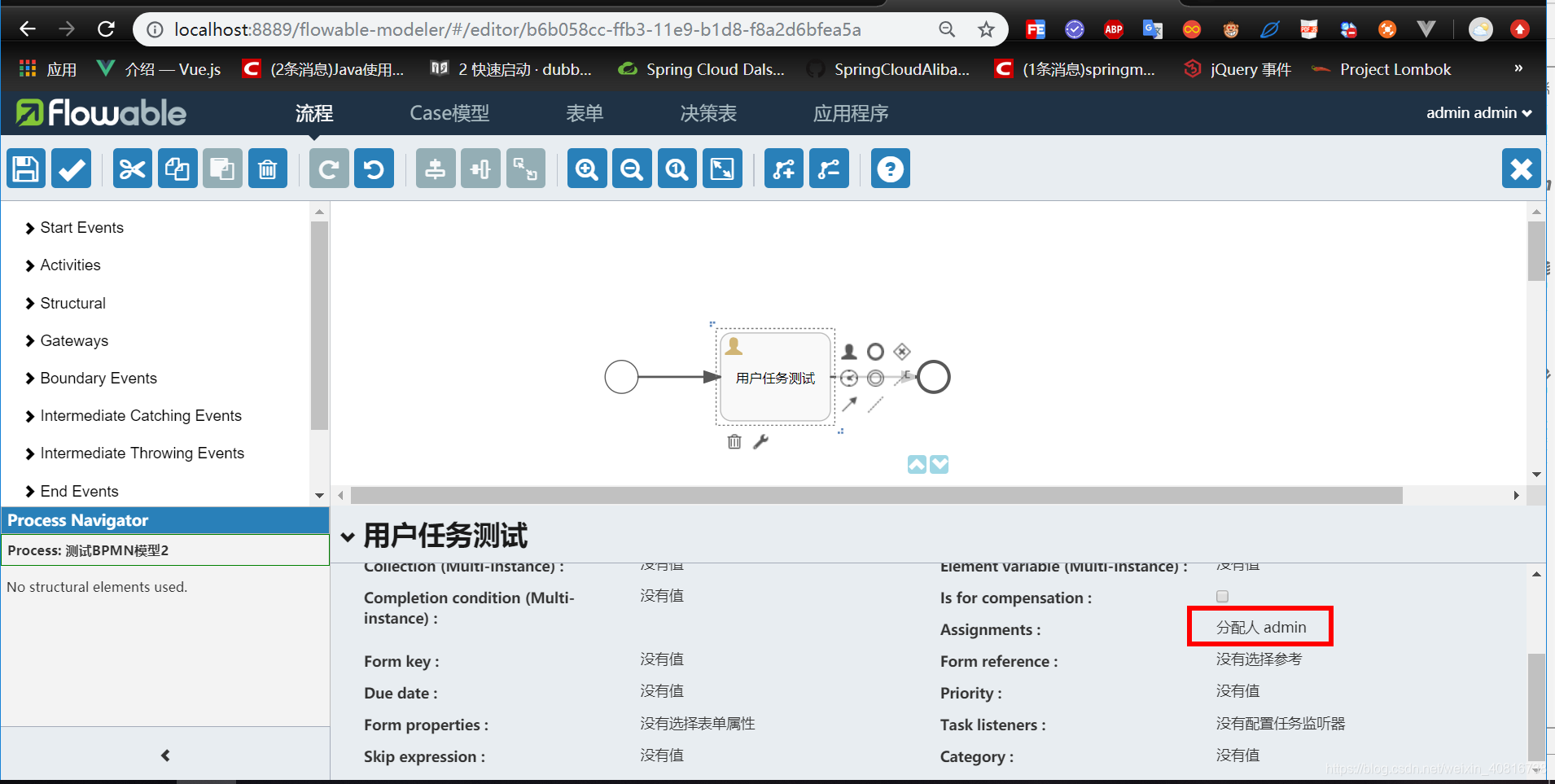Expand the Start Events section
Viewport: 1555px width, 784px height.
(x=81, y=227)
